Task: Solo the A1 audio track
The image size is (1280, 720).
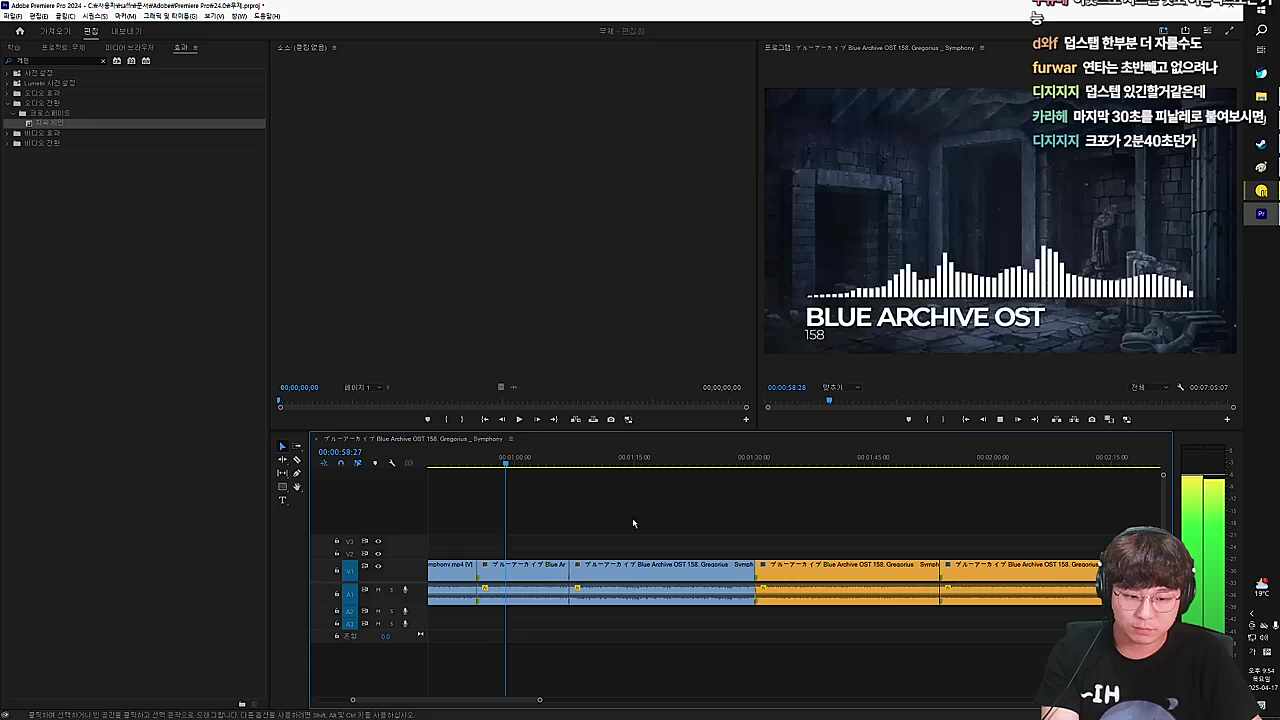Action: 391,590
